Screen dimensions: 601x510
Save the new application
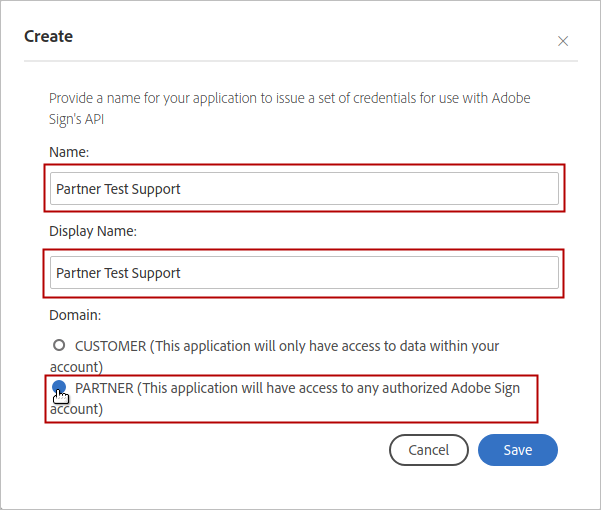[517, 450]
